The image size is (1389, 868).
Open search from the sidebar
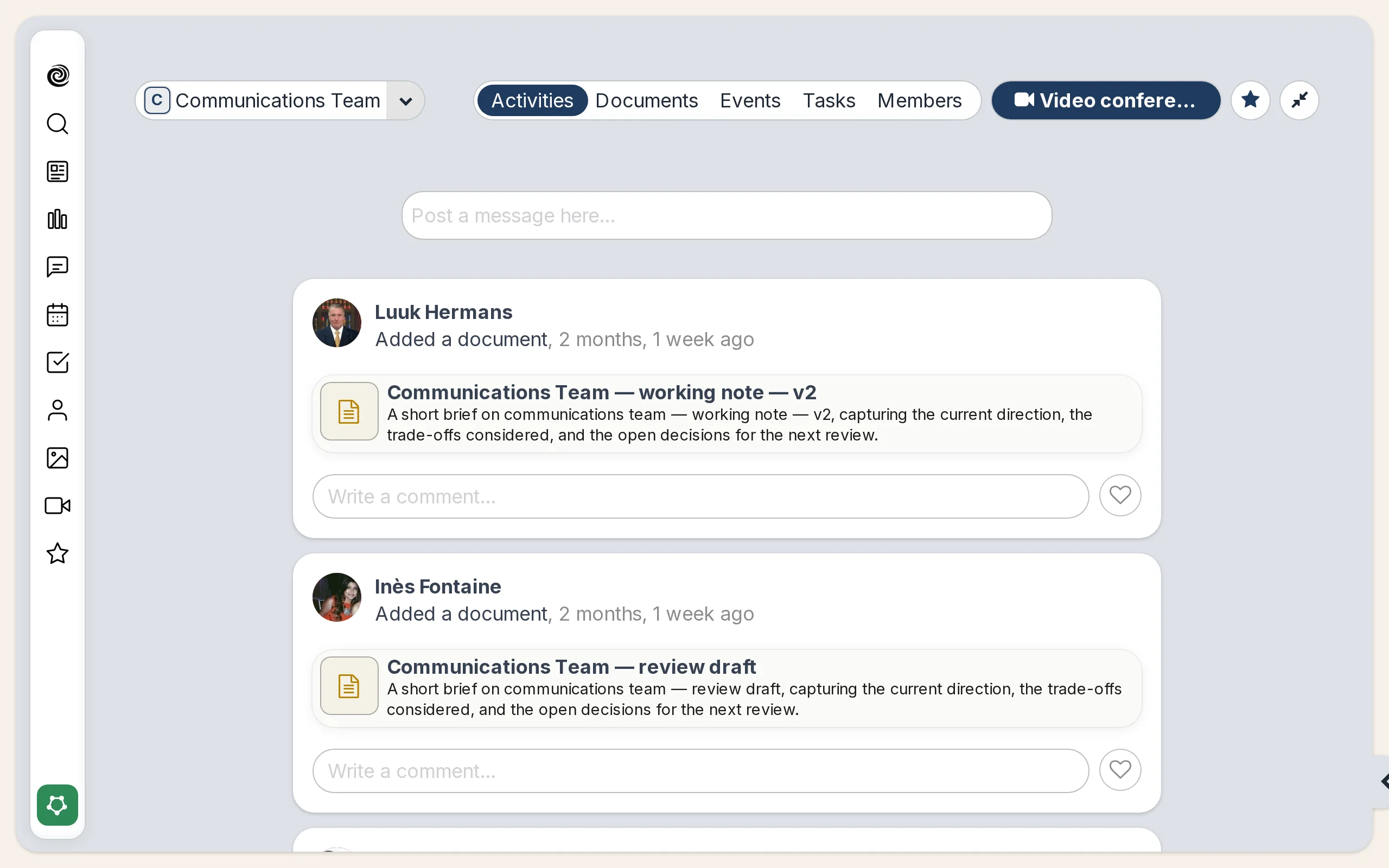tap(58, 124)
